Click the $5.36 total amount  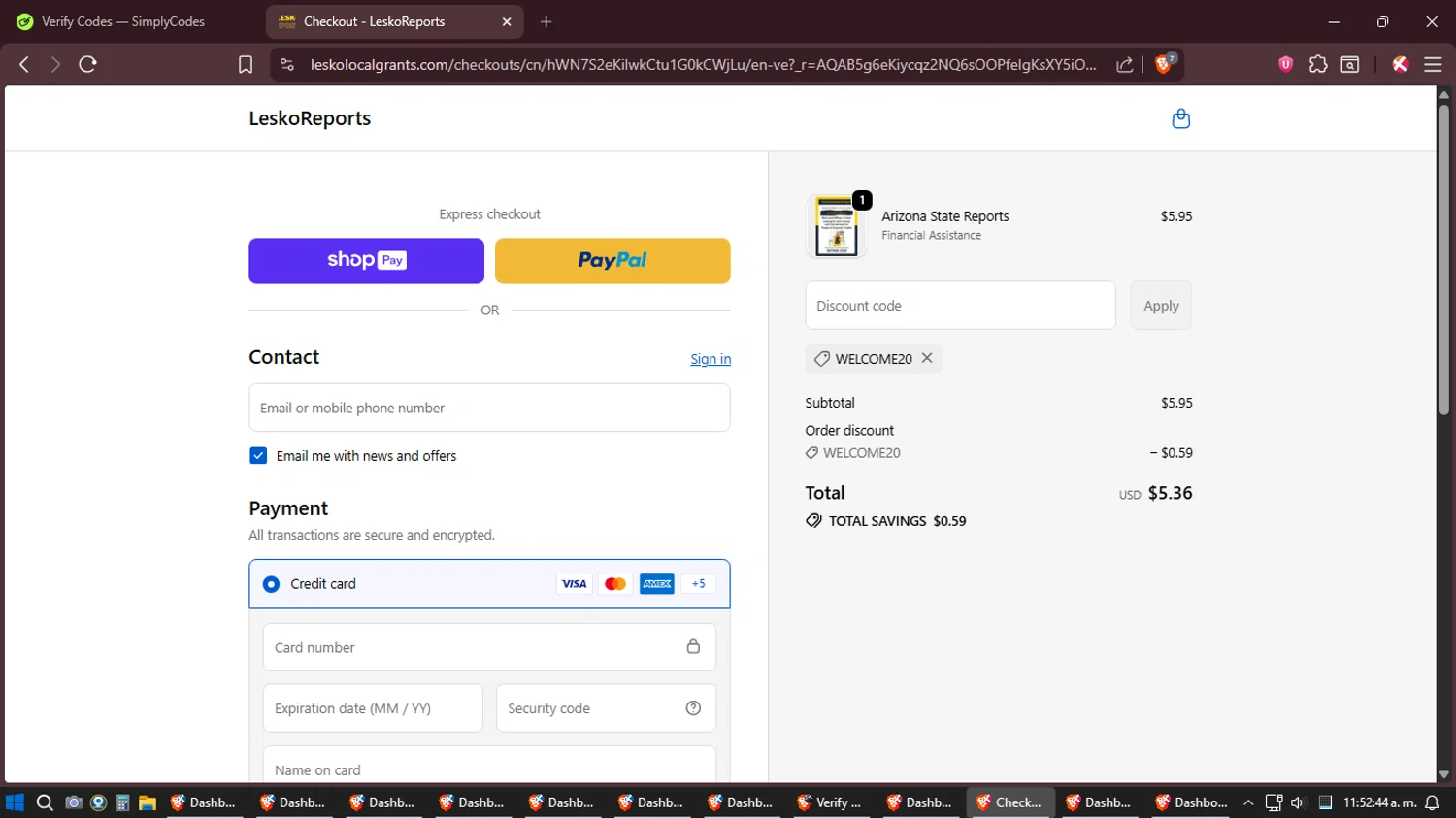click(x=1170, y=493)
